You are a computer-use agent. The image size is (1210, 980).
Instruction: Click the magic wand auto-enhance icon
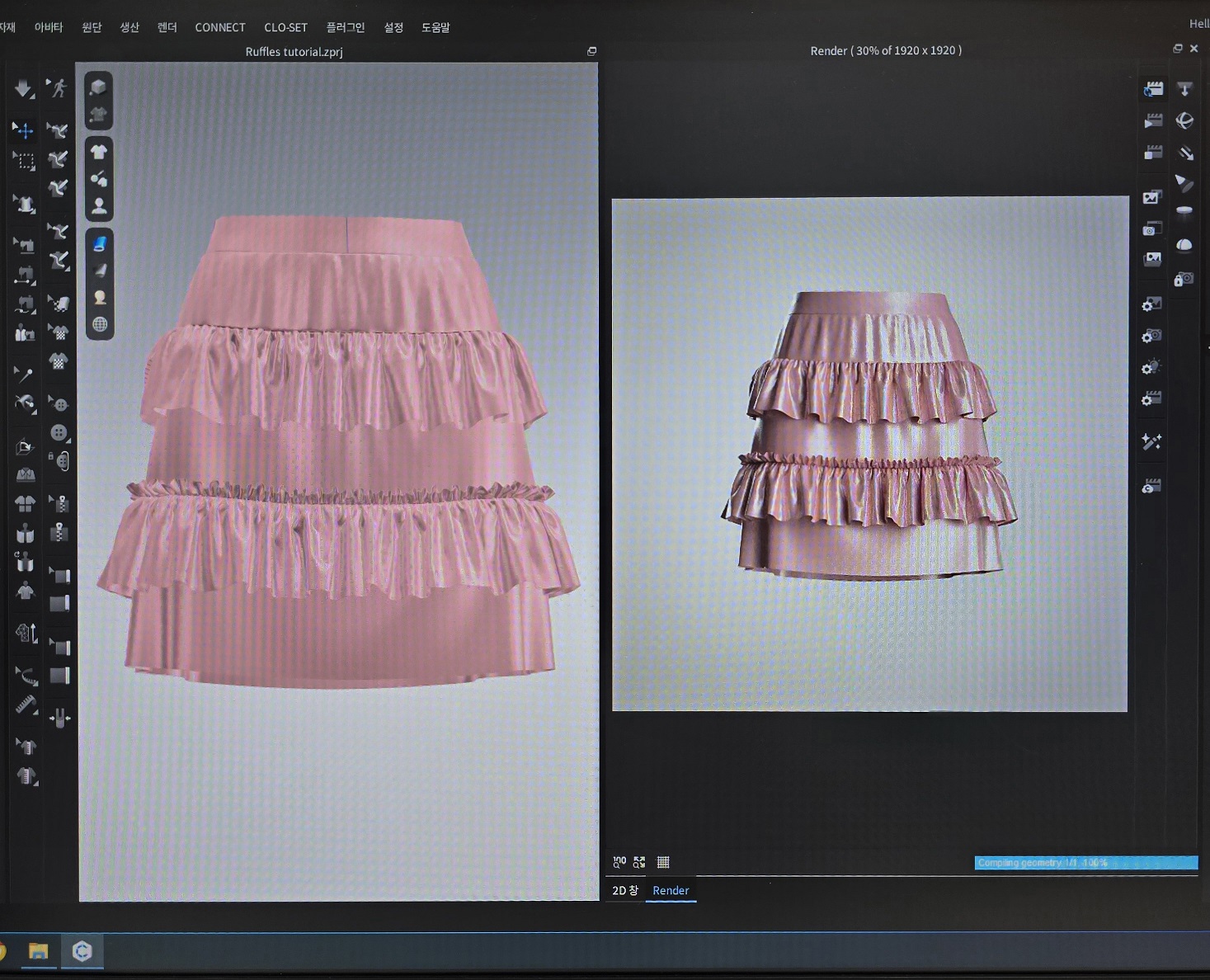point(1151,442)
